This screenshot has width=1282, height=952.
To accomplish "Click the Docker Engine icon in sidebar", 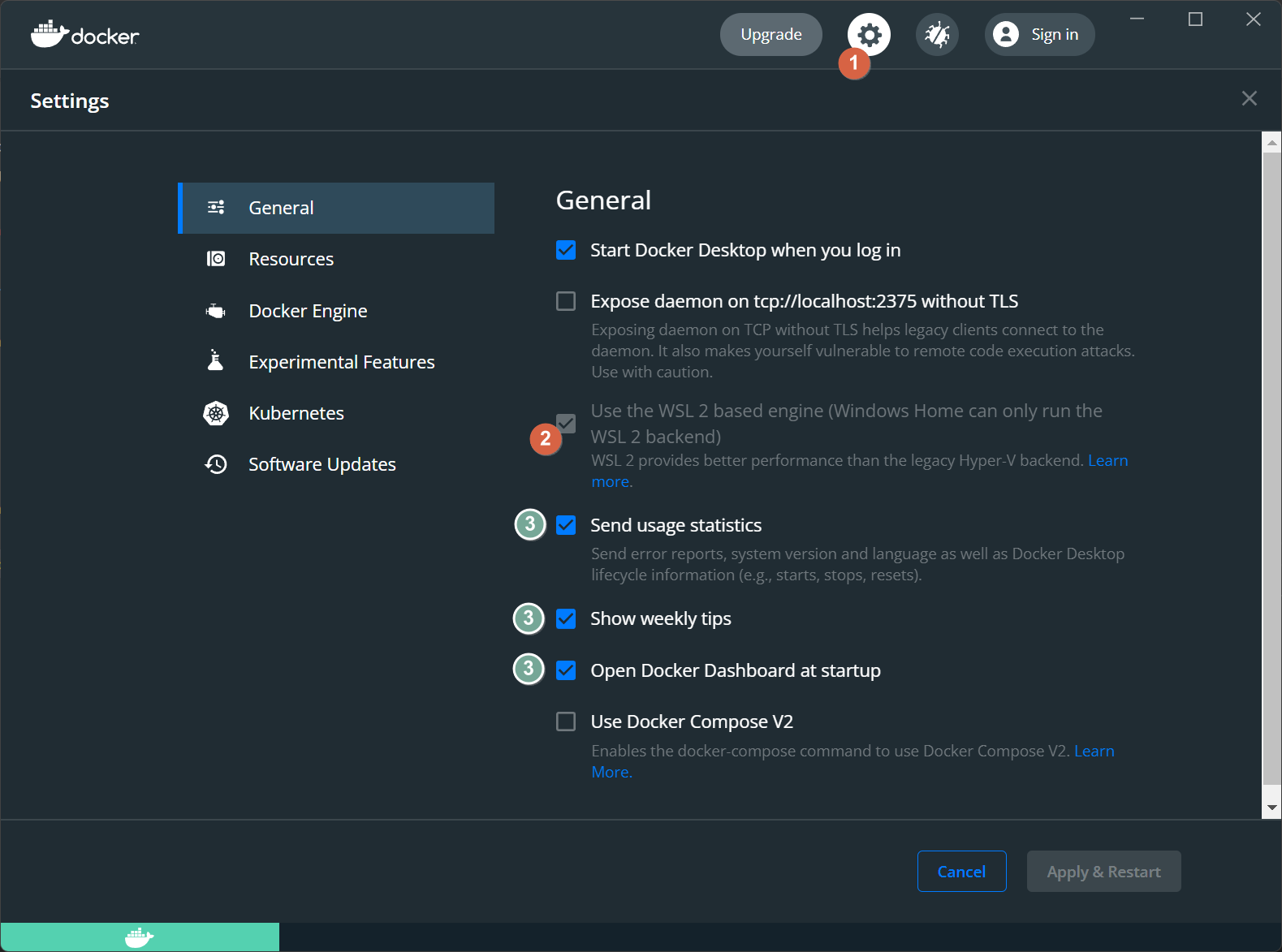I will point(216,311).
